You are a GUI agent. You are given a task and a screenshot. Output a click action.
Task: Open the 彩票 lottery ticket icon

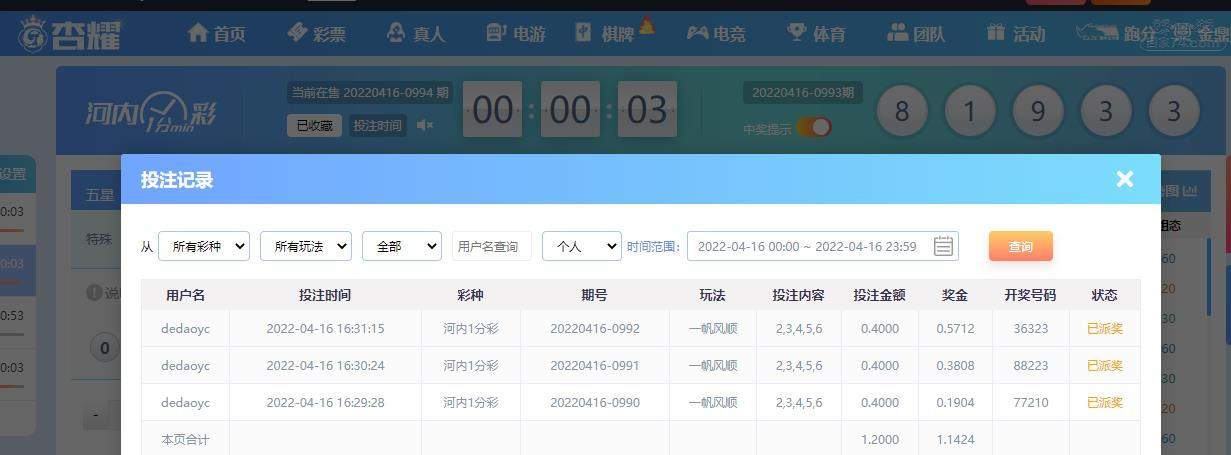(x=297, y=33)
